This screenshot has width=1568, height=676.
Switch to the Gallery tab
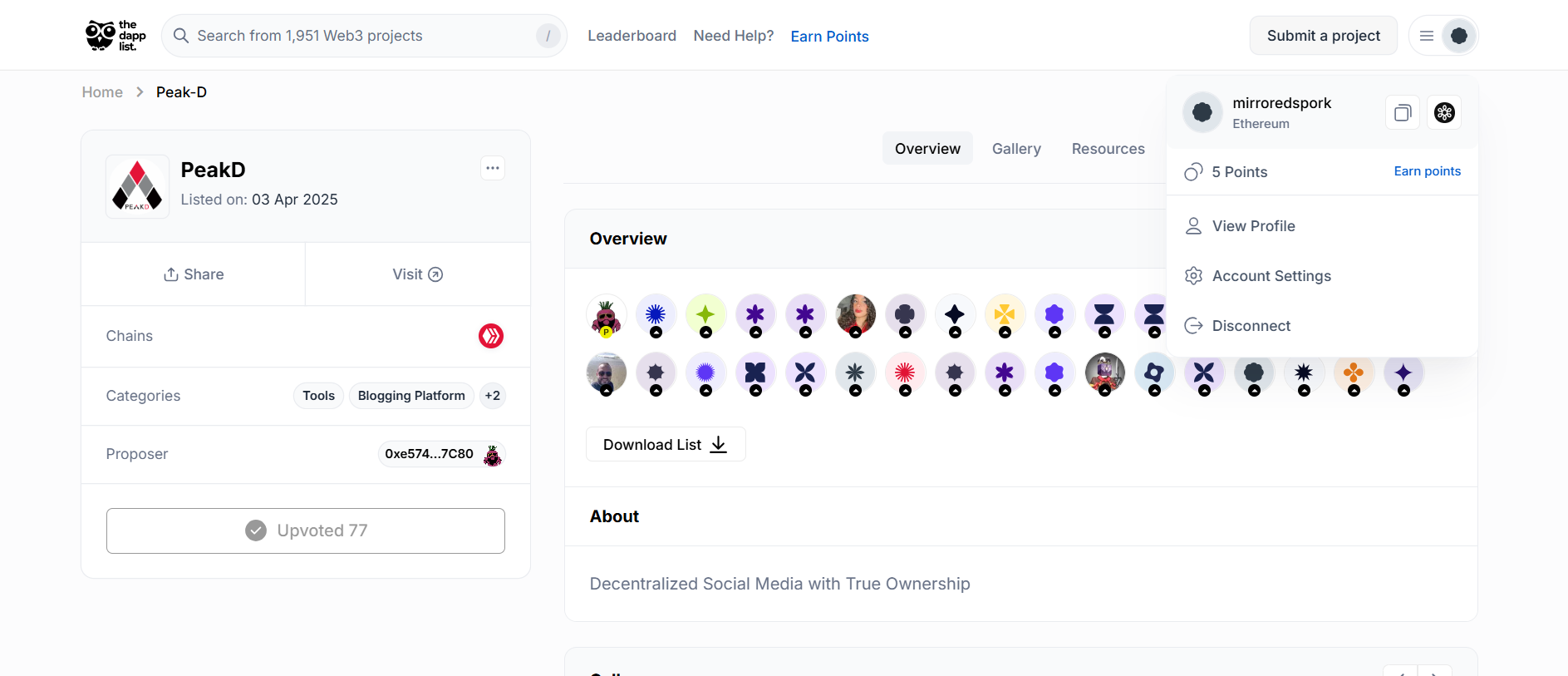point(1016,149)
